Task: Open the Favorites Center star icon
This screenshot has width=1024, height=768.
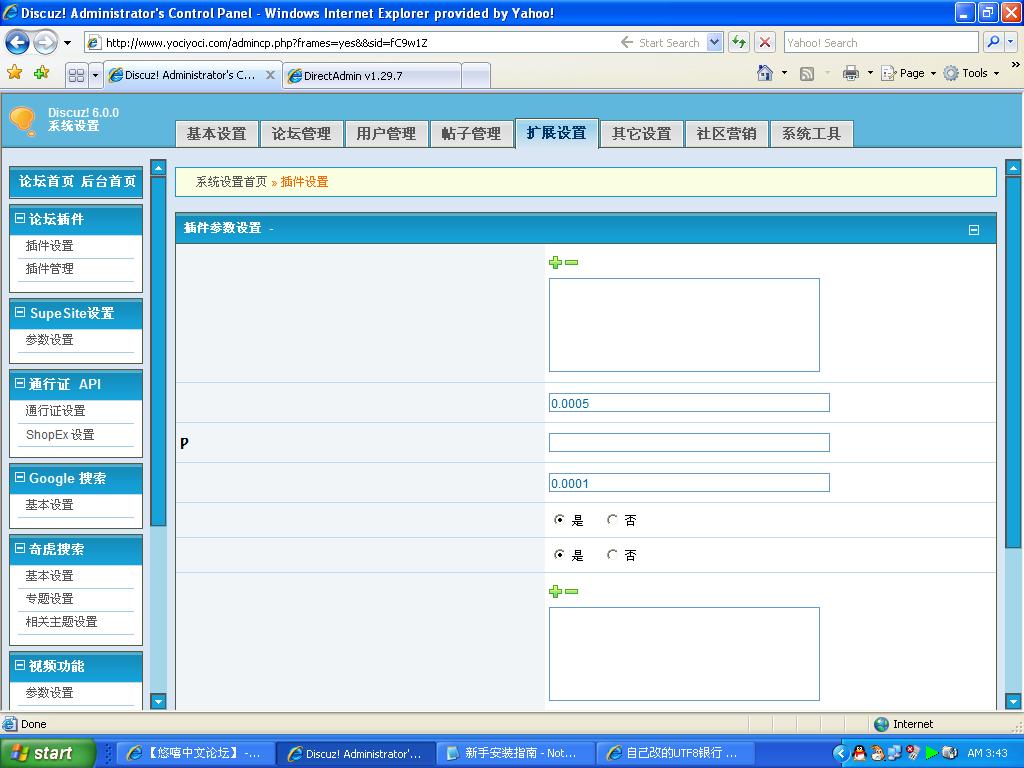Action: click(x=14, y=72)
